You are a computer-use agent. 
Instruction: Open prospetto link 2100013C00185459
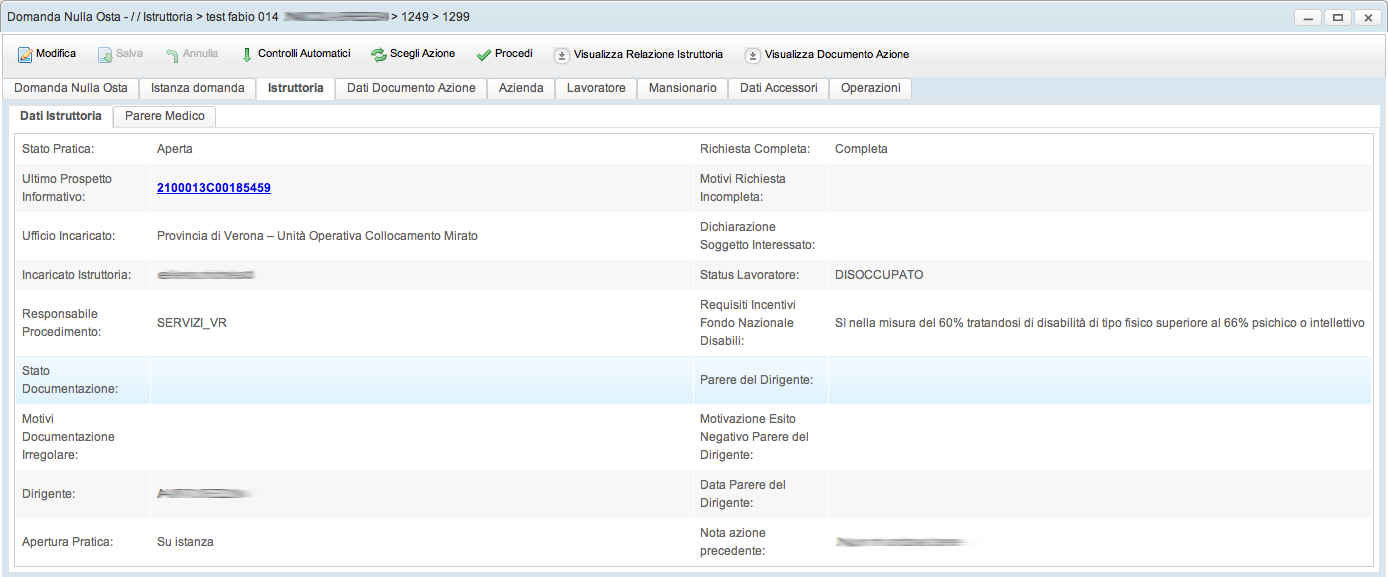point(214,188)
